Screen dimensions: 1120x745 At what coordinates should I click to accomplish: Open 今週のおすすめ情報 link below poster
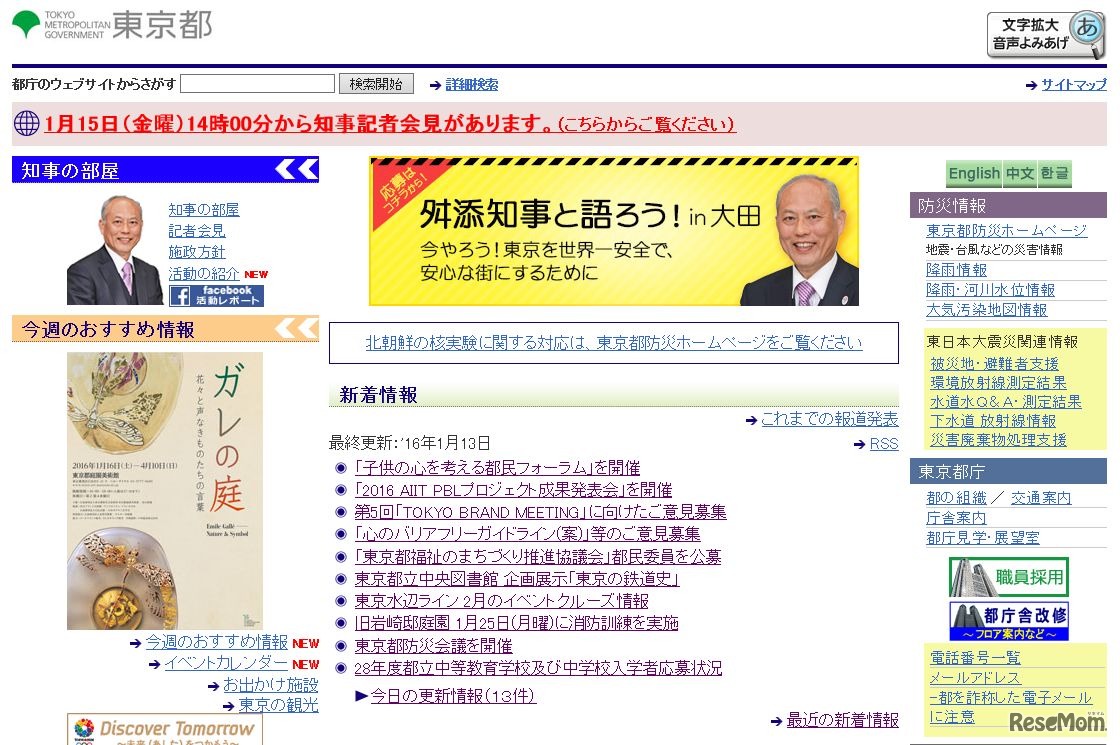[x=216, y=642]
